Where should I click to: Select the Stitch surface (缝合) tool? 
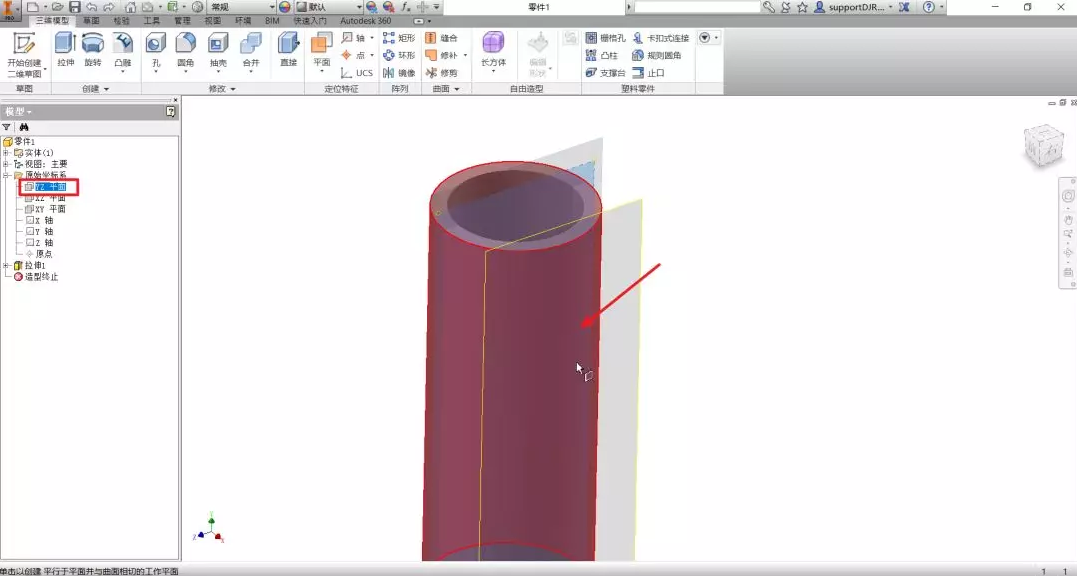pos(441,38)
